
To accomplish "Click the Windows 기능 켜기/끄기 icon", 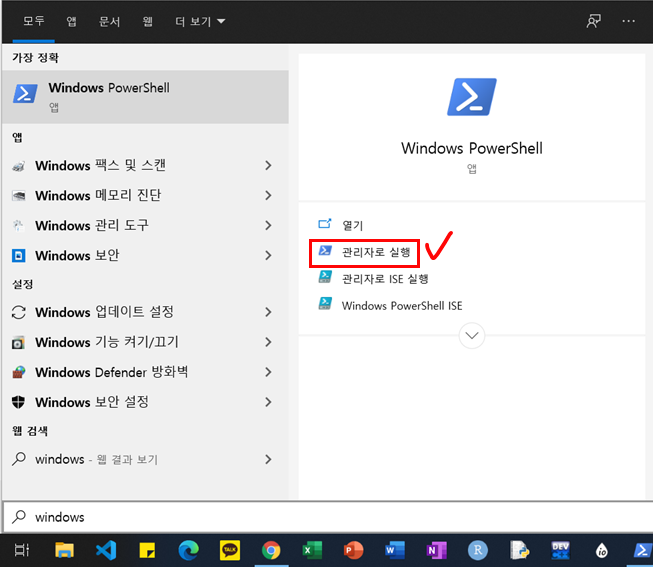I will (x=18, y=342).
